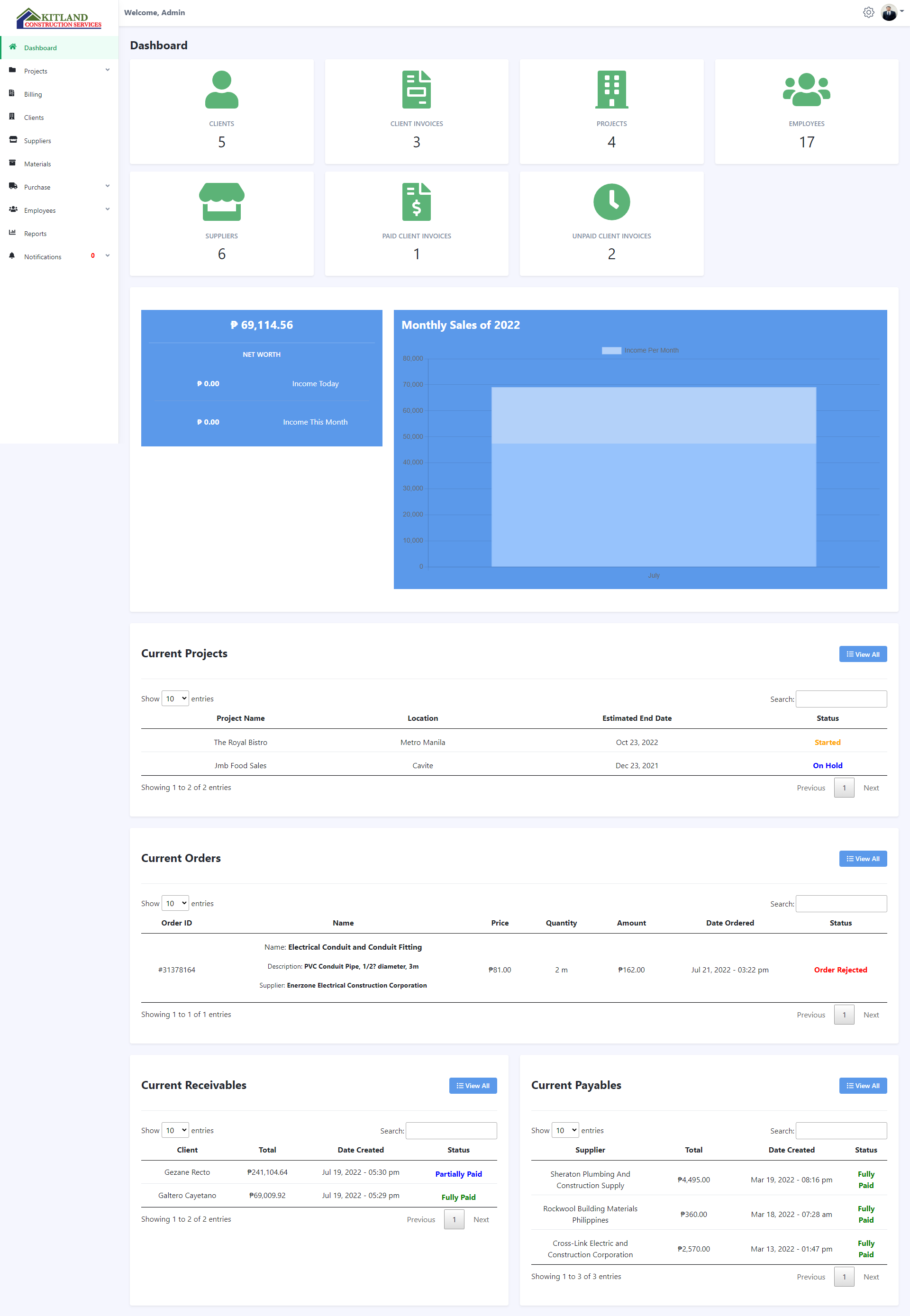The width and height of the screenshot is (910, 1316).
Task: Open Current Projects show entries dropdown
Action: (x=175, y=698)
